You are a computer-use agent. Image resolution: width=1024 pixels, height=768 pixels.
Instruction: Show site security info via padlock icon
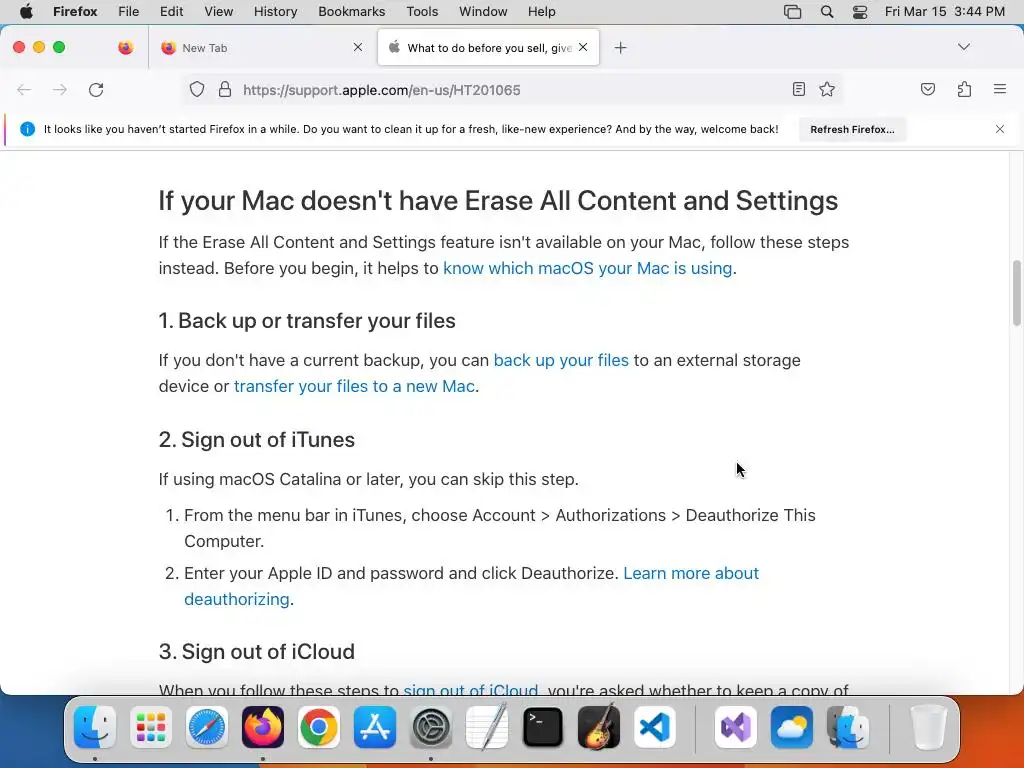pos(225,89)
